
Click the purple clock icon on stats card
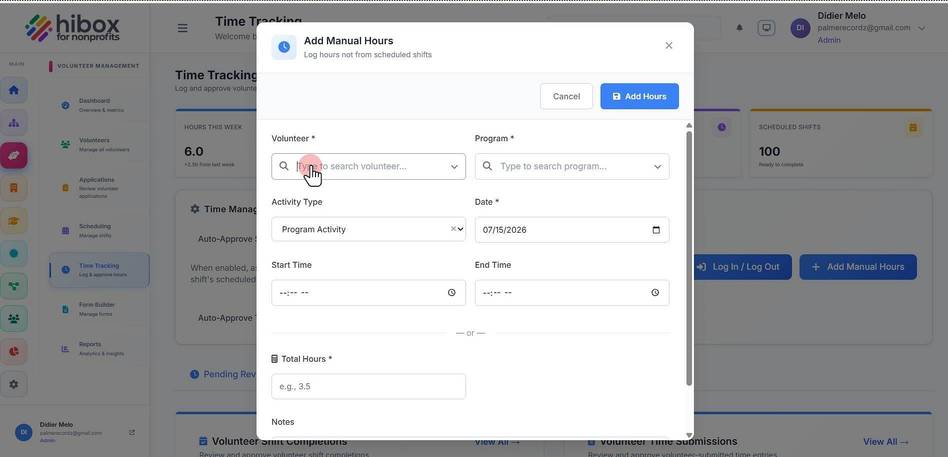tap(721, 127)
